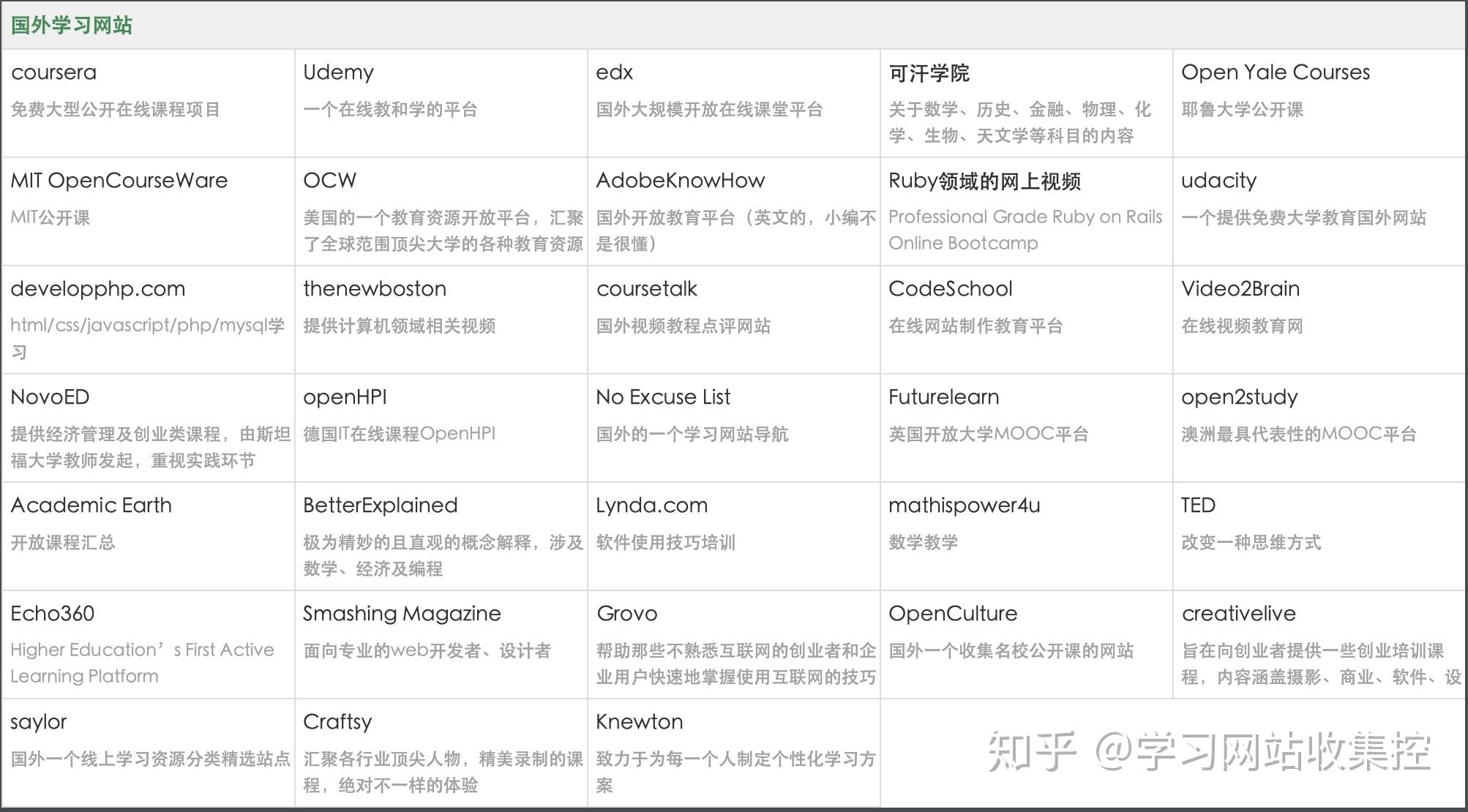Click description 一个提供免费大学教育国外网站
This screenshot has height=812, width=1468.
(1303, 218)
